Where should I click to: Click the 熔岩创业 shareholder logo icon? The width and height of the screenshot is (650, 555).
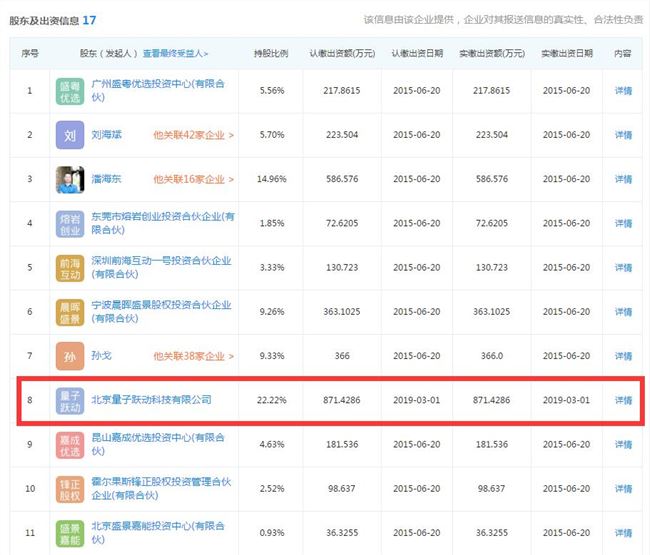(x=70, y=224)
